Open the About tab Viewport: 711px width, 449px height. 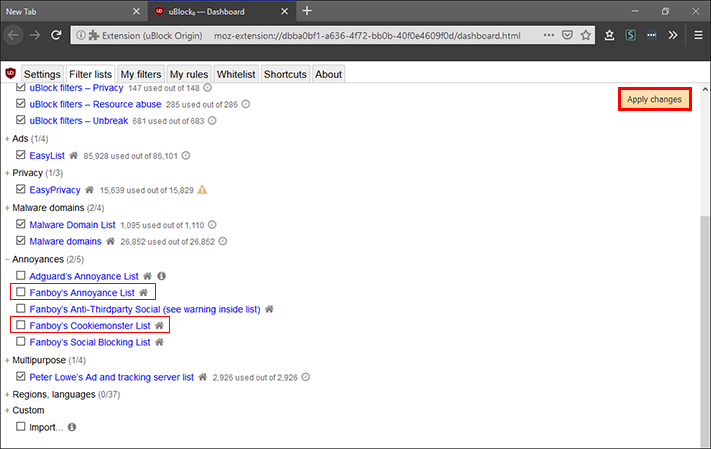pos(328,74)
